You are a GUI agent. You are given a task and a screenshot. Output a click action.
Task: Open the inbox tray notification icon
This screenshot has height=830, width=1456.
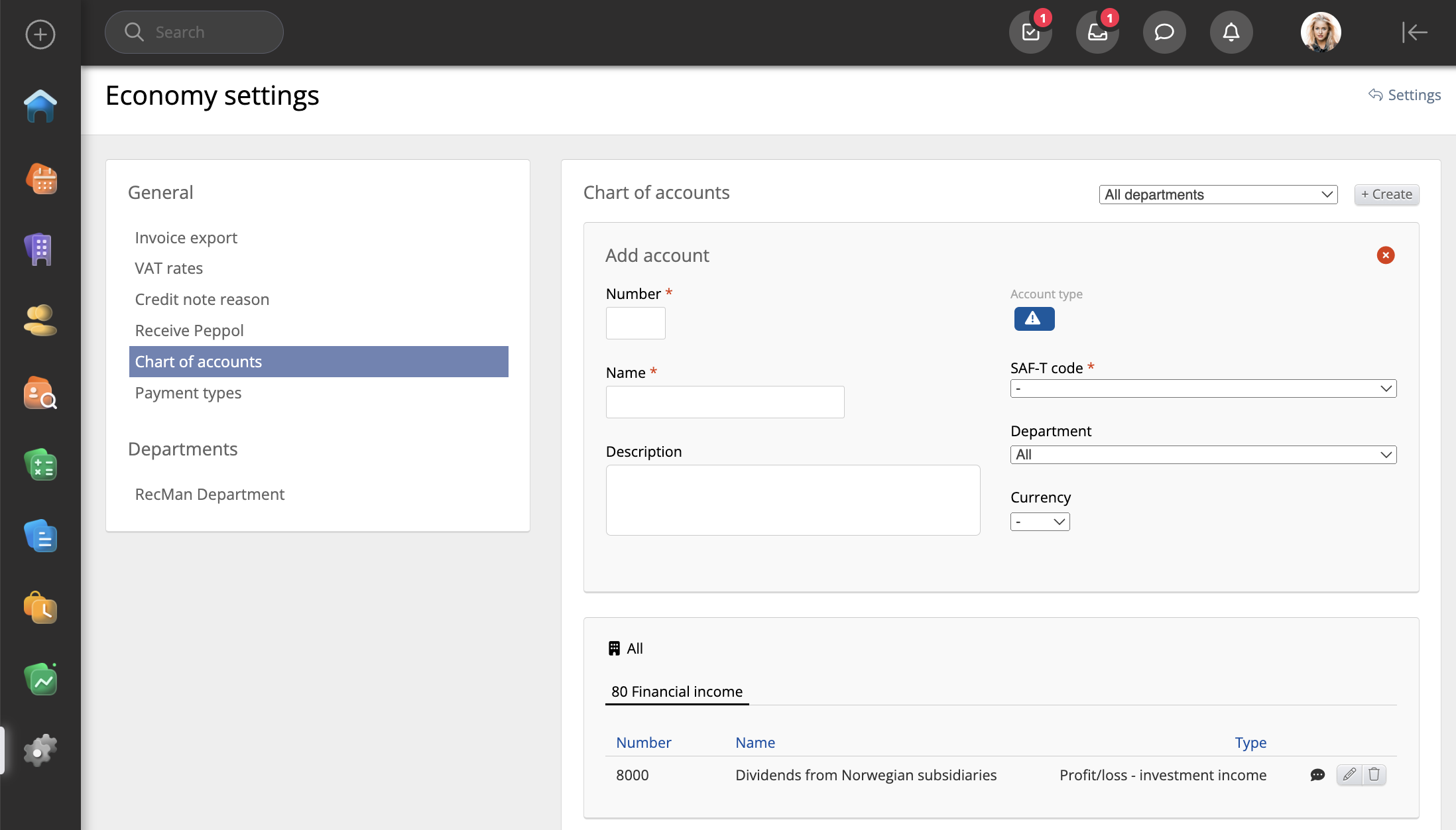pyautogui.click(x=1097, y=32)
